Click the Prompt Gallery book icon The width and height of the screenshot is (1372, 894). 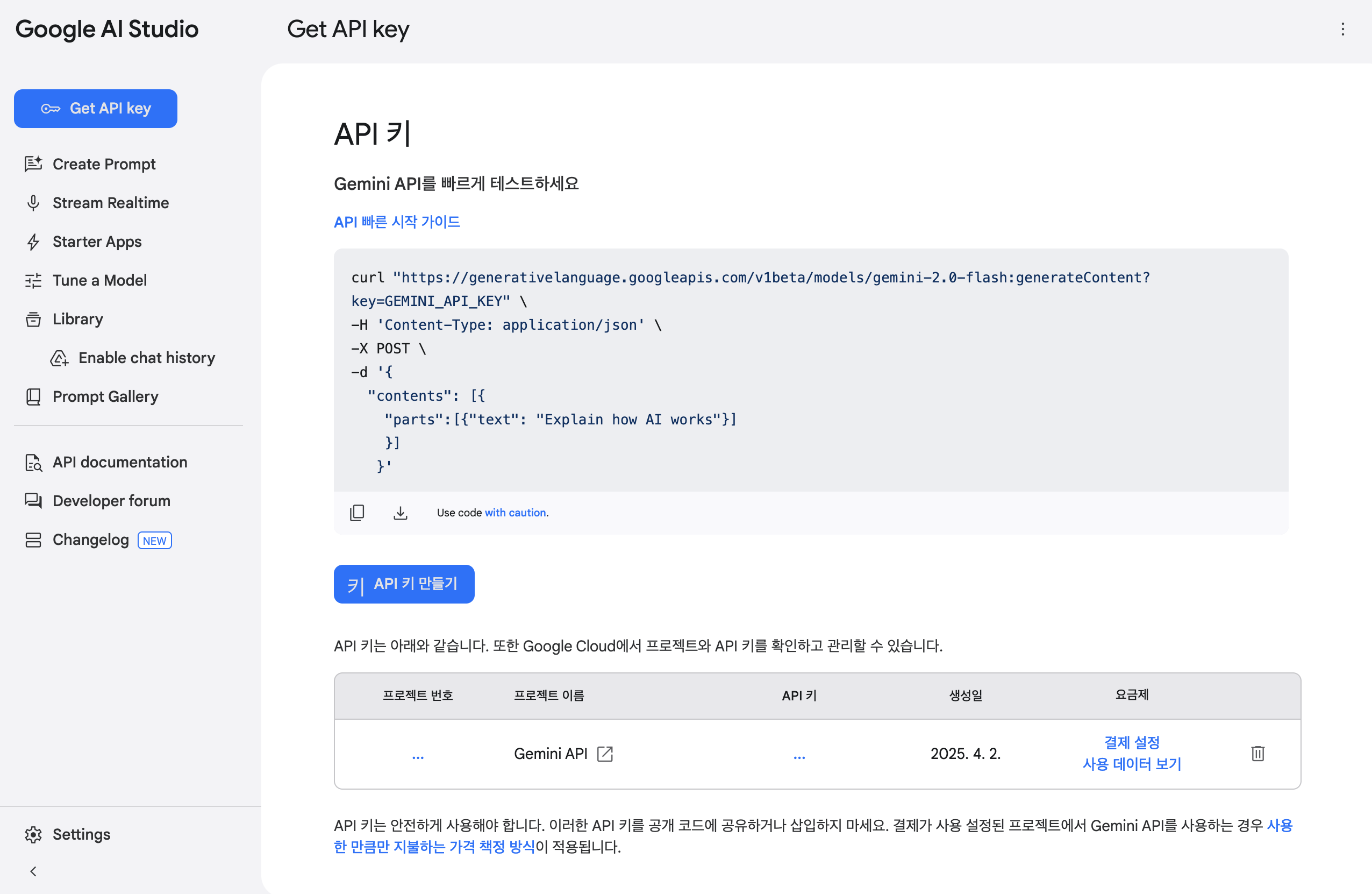33,397
